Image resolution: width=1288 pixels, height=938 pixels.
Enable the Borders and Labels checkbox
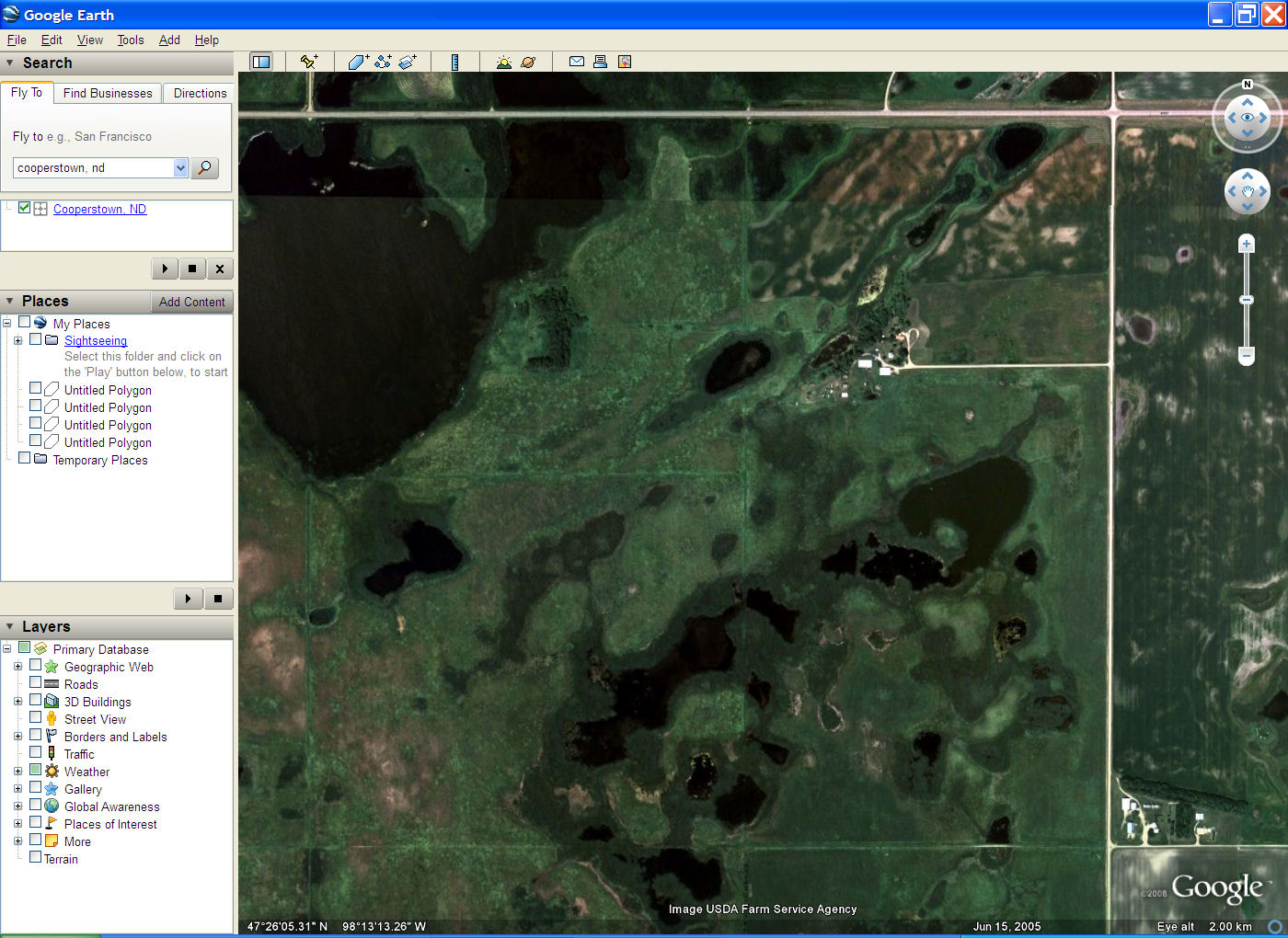(36, 735)
